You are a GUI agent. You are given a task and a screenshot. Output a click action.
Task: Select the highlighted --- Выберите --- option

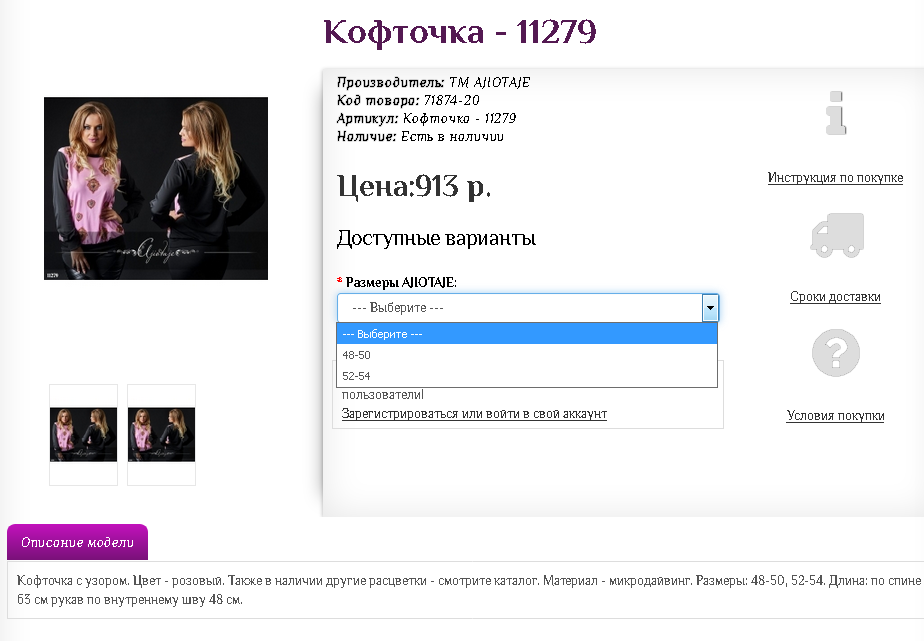click(527, 333)
